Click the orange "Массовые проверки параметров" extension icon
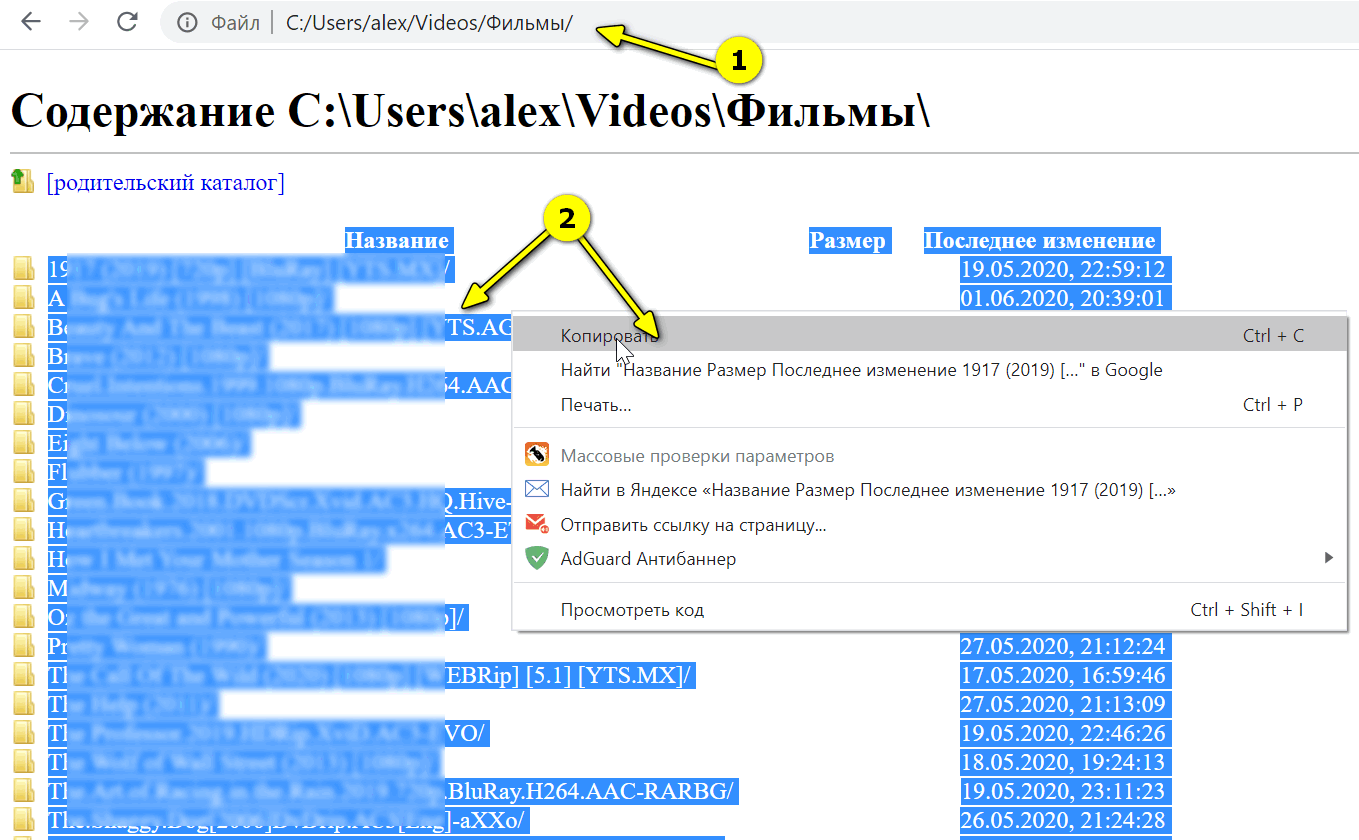Viewport: 1359px width, 840px height. click(x=537, y=455)
